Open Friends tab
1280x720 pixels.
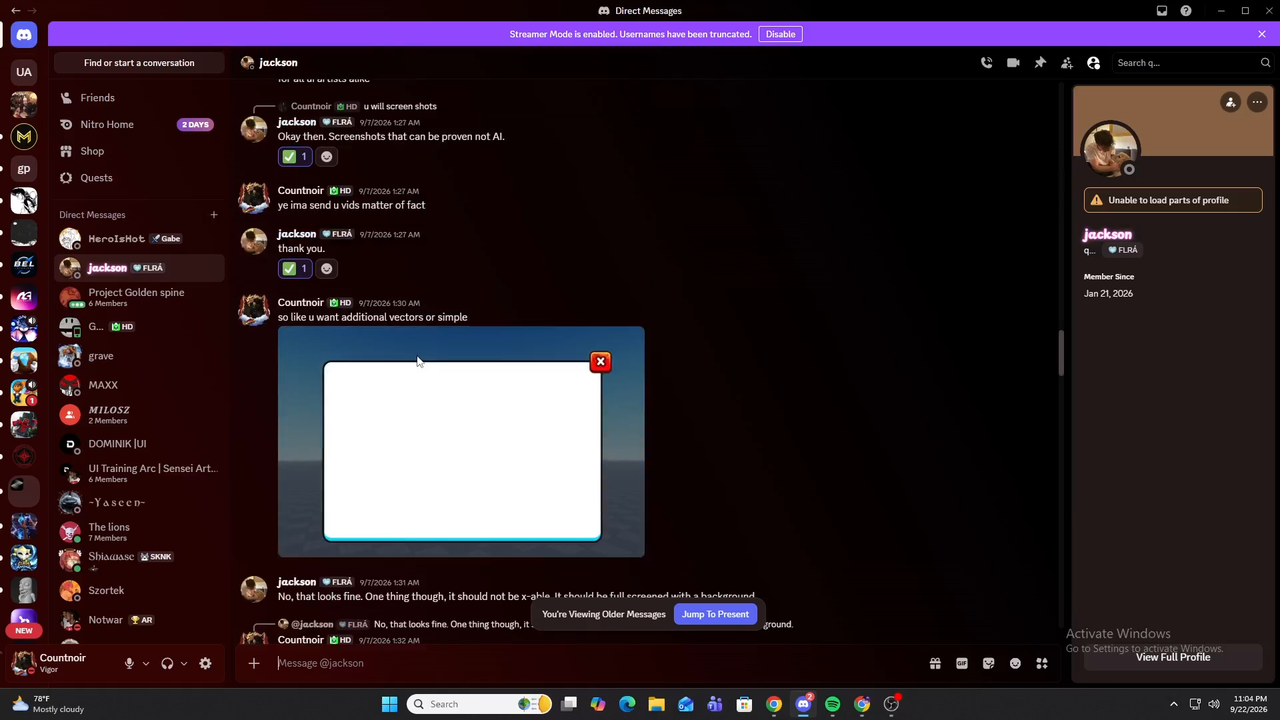139,98
